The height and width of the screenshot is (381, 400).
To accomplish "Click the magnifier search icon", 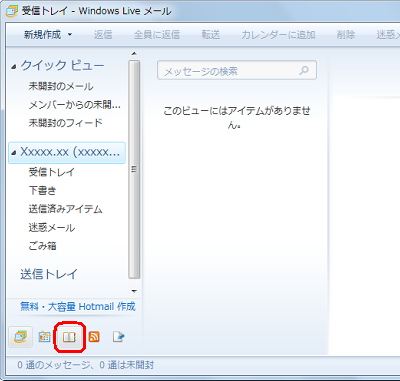I will (x=304, y=70).
